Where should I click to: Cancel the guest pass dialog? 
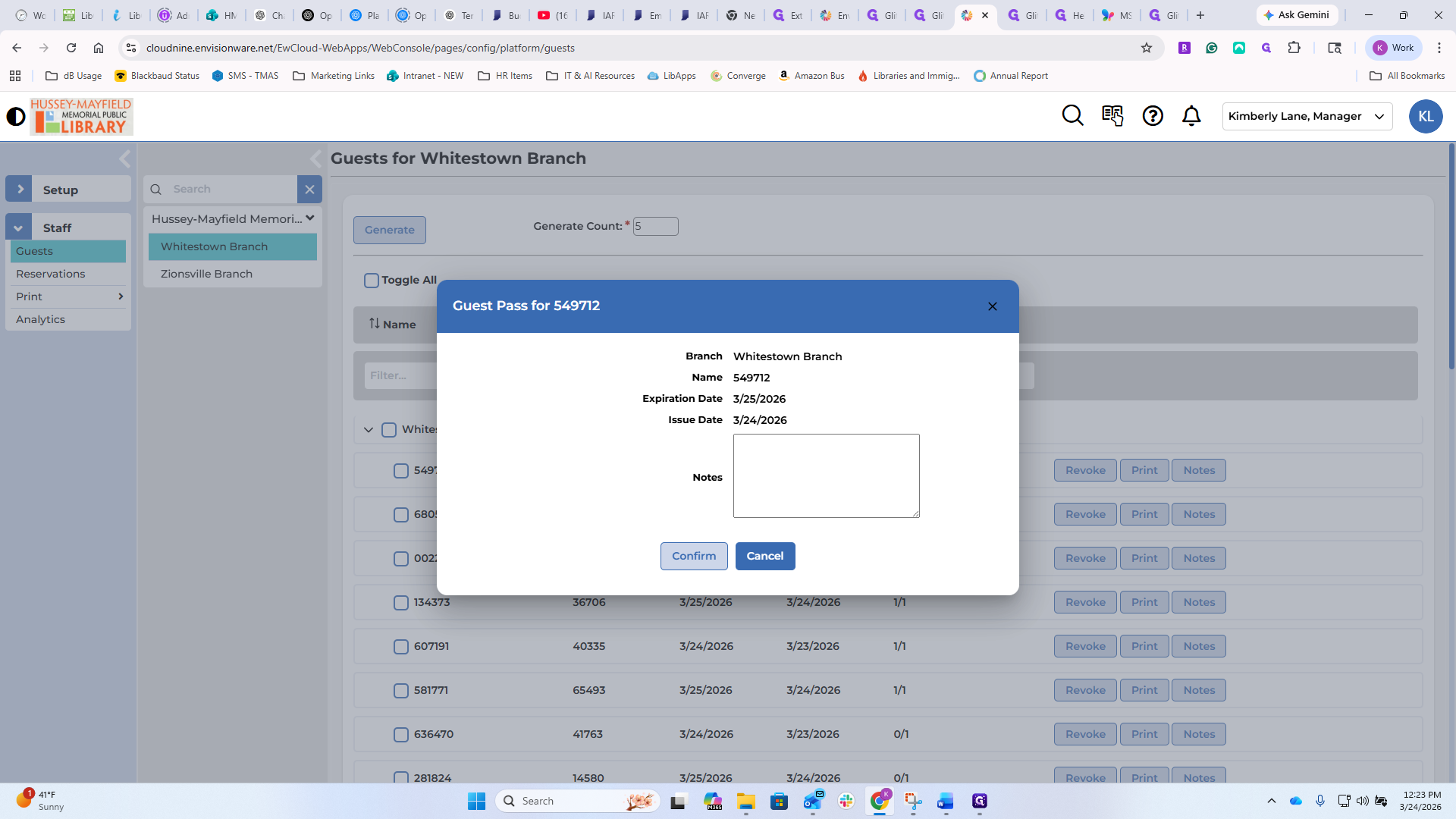(x=764, y=556)
